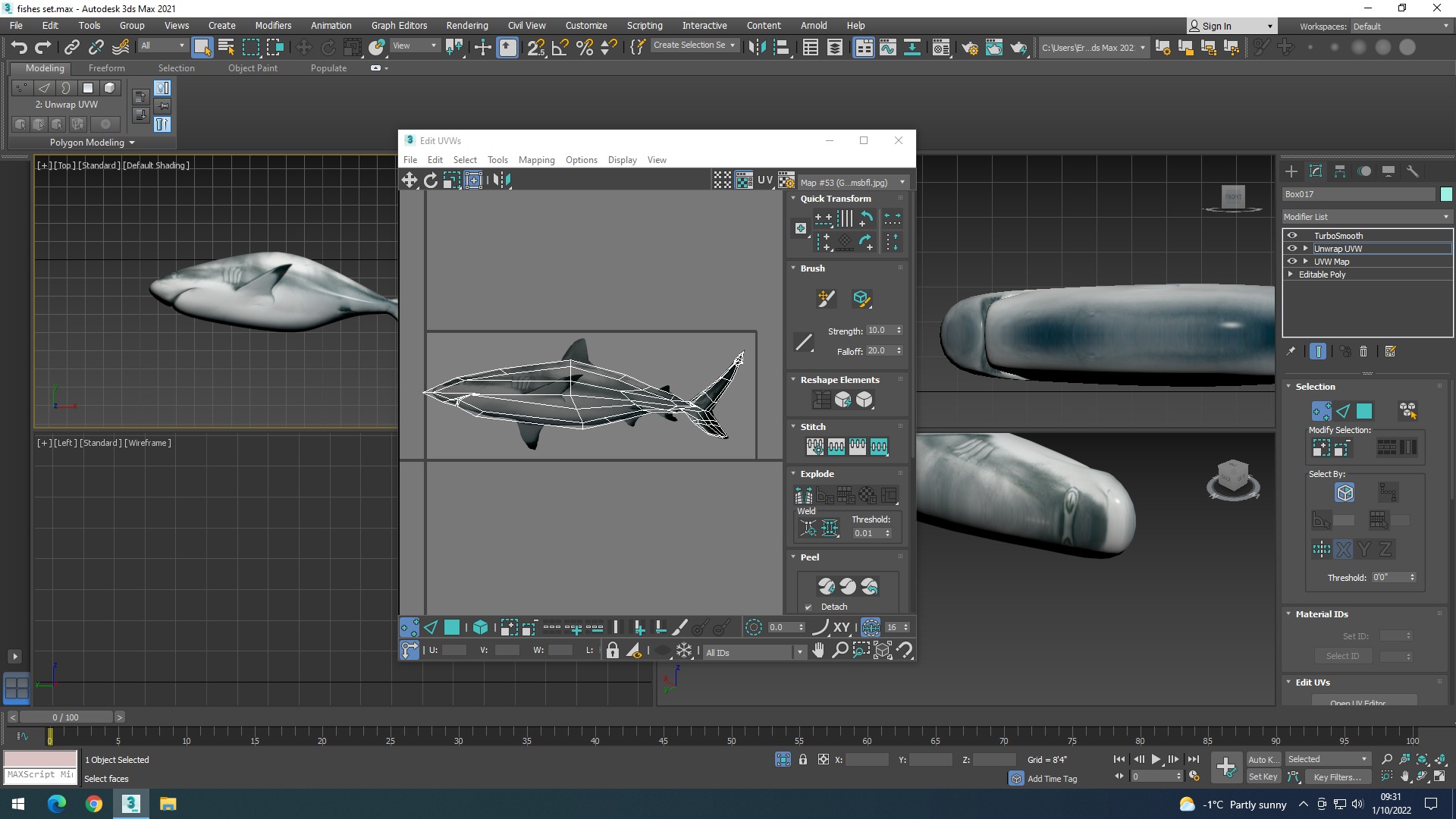
Task: Click the Box017 object color swatch
Action: coord(1446,194)
